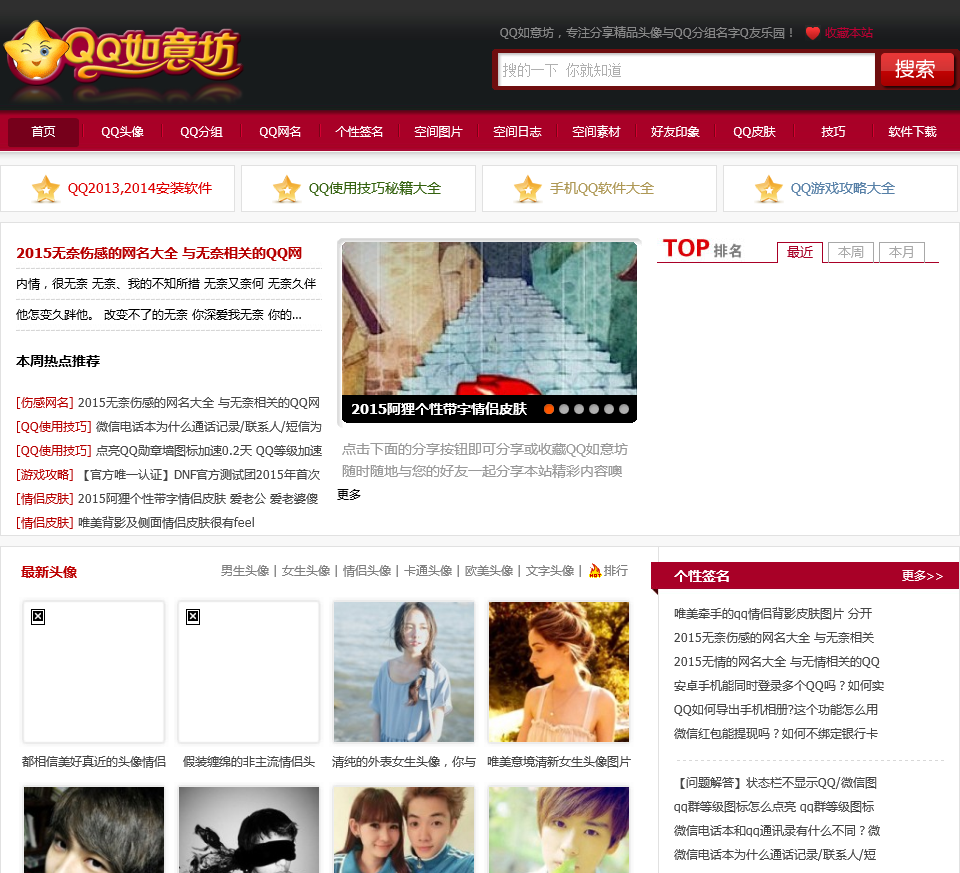Click the hot flame icon before 排行
Viewport: 960px width, 873px height.
[594, 571]
